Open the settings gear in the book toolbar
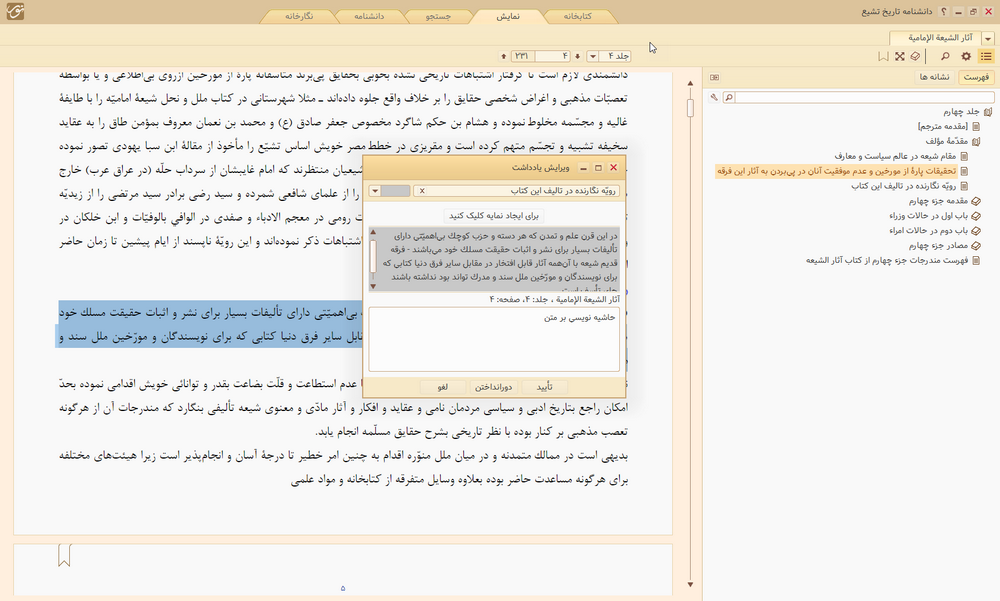This screenshot has height=601, width=1000. pyautogui.click(x=966, y=57)
